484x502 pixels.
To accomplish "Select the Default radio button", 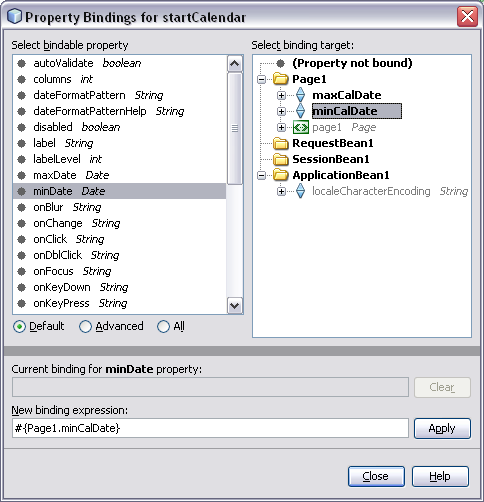I will coord(20,327).
